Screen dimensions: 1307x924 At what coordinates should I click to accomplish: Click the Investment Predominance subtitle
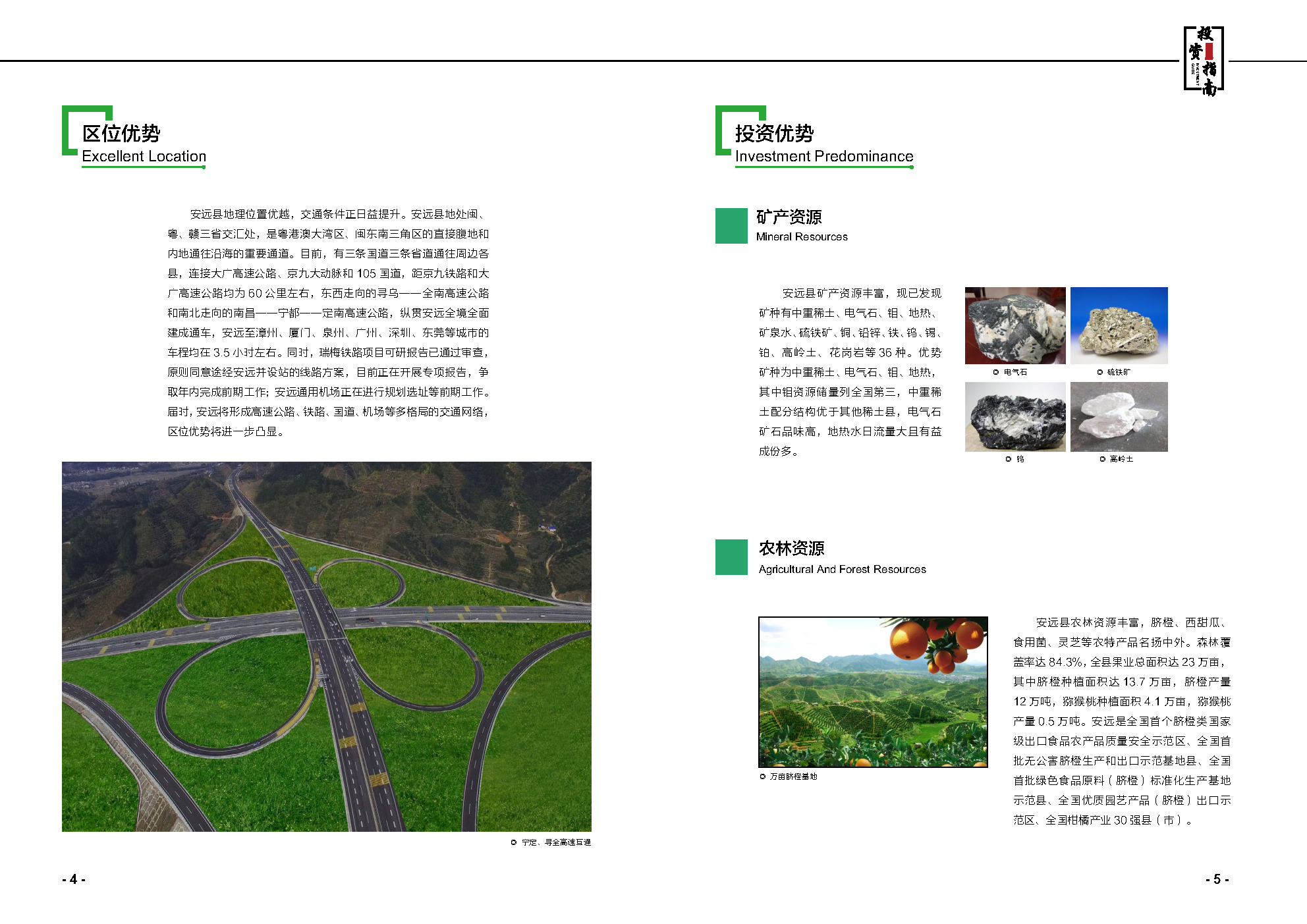(x=823, y=157)
